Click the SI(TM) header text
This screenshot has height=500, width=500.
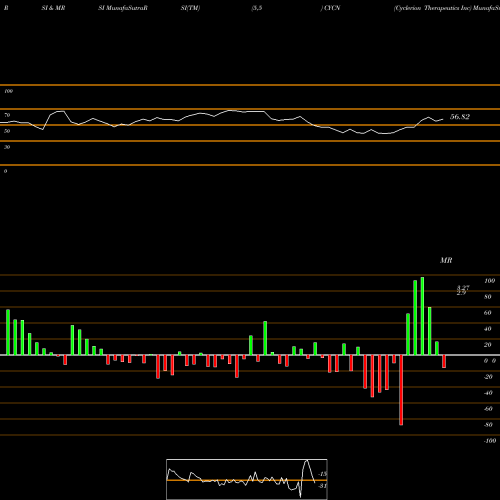coord(190,8)
